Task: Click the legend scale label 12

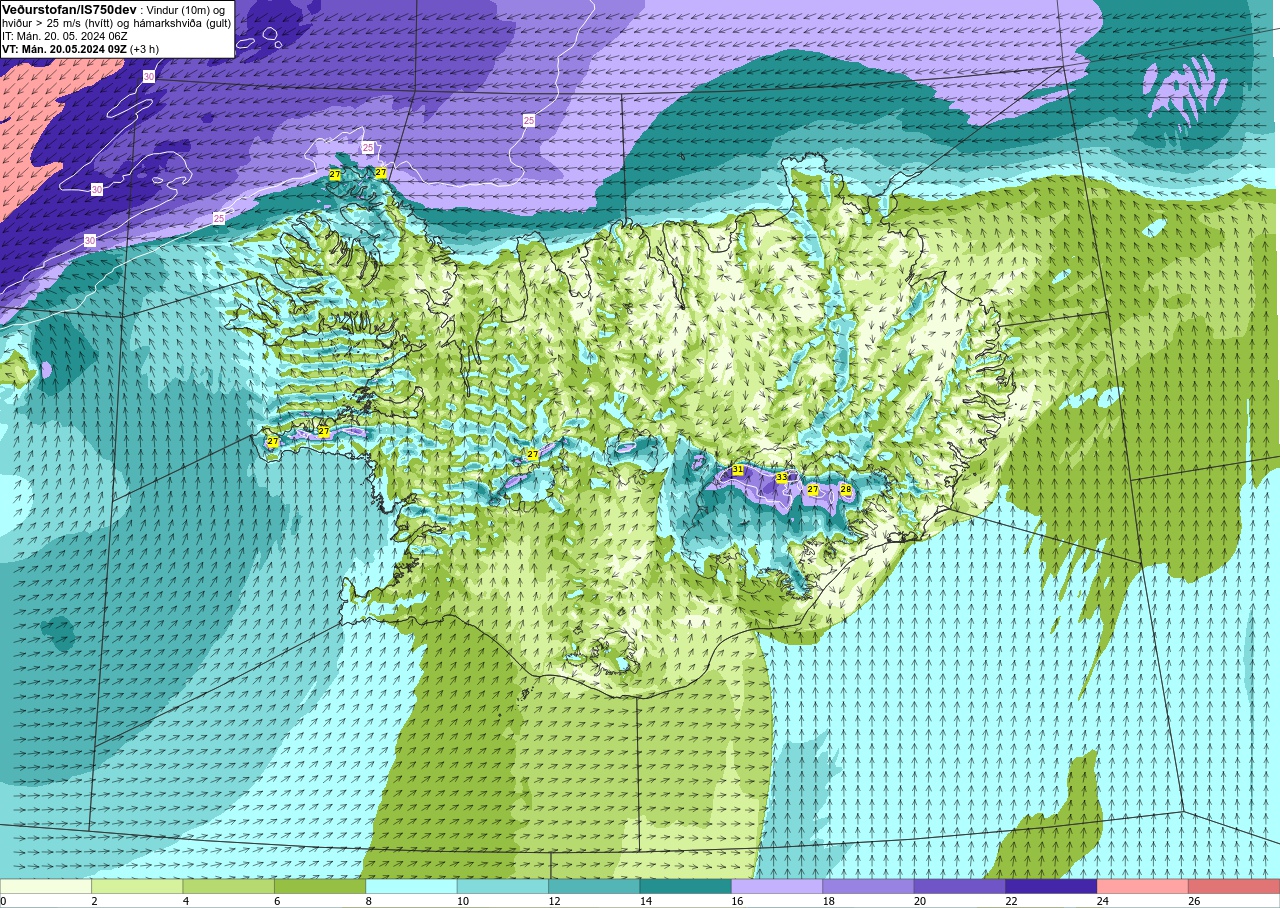Action: pos(554,901)
